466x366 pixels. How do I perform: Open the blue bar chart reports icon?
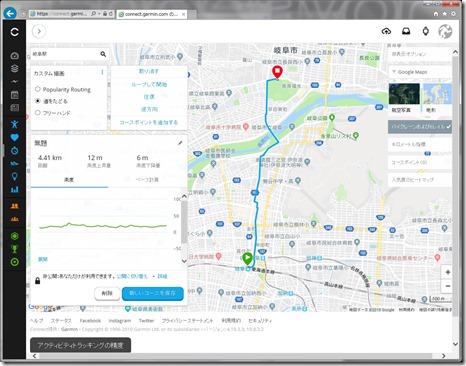point(14,189)
